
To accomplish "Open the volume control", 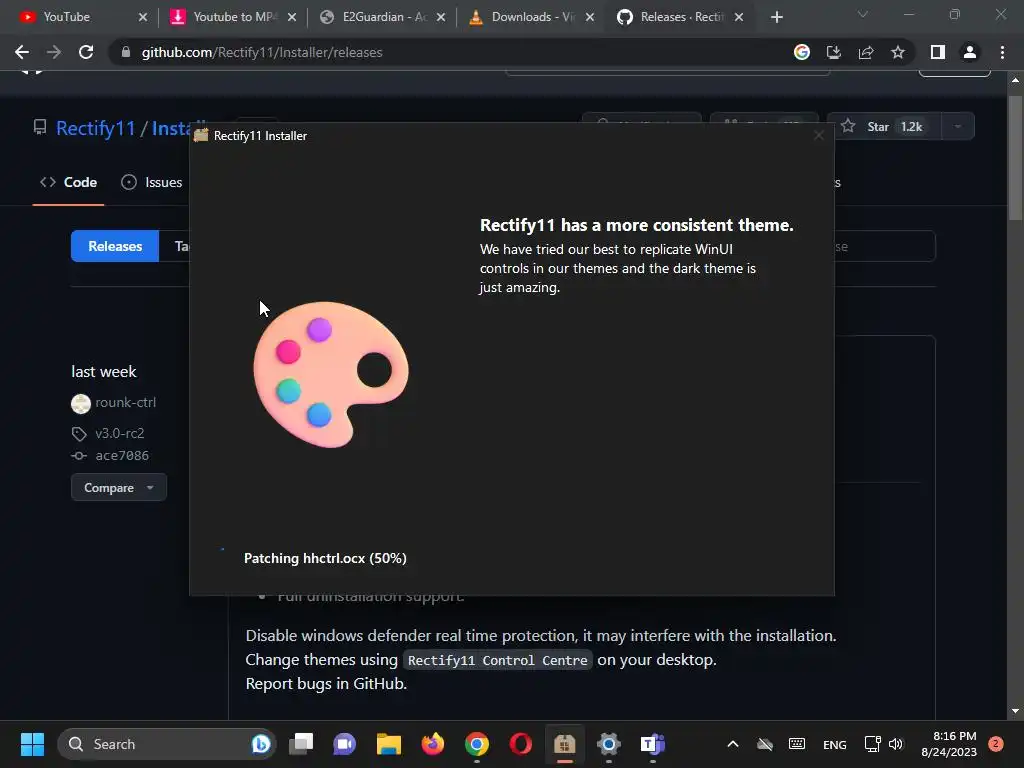I will coord(896,744).
